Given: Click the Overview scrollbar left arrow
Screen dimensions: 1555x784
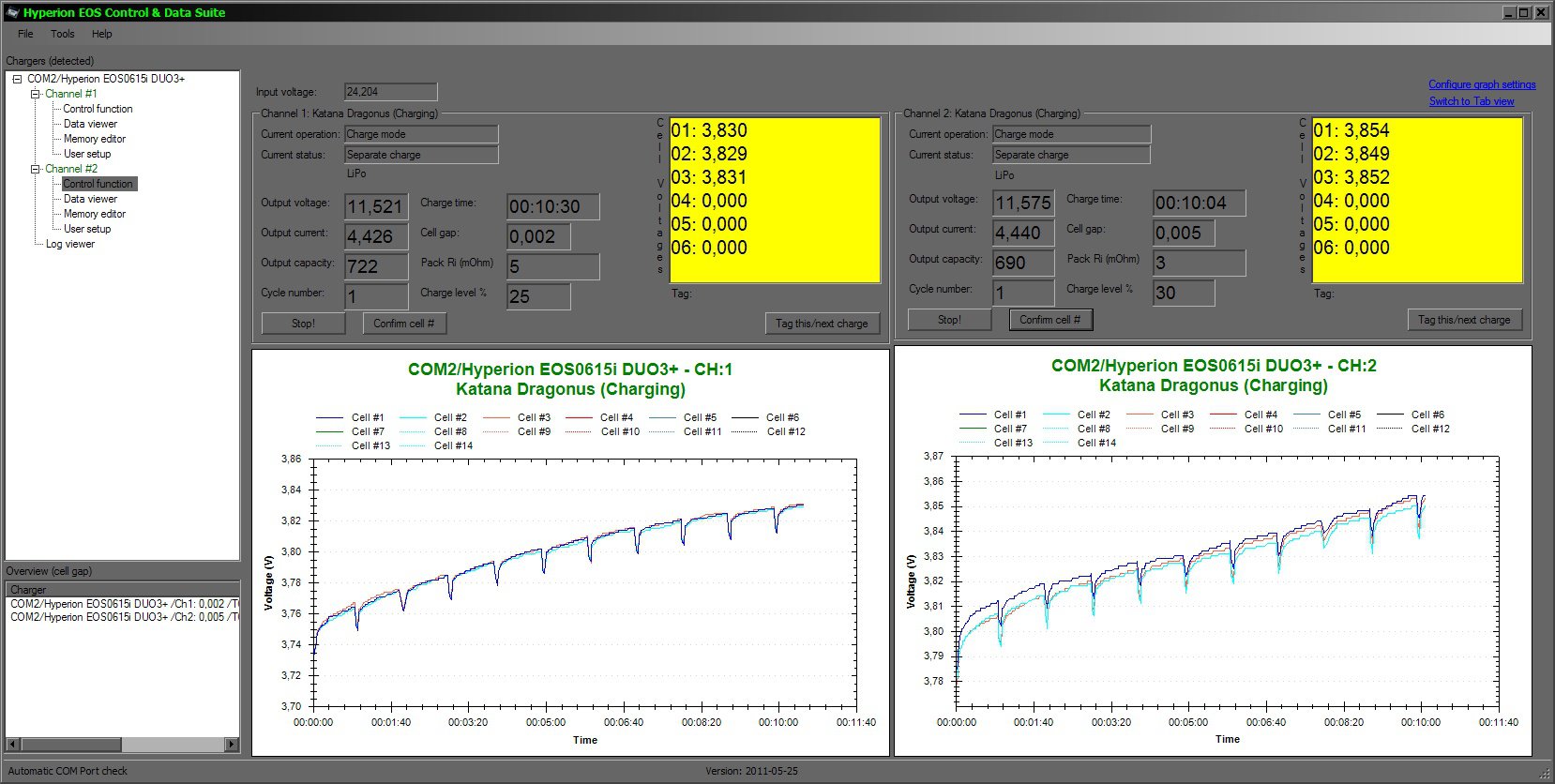Looking at the screenshot, I should 12,745.
